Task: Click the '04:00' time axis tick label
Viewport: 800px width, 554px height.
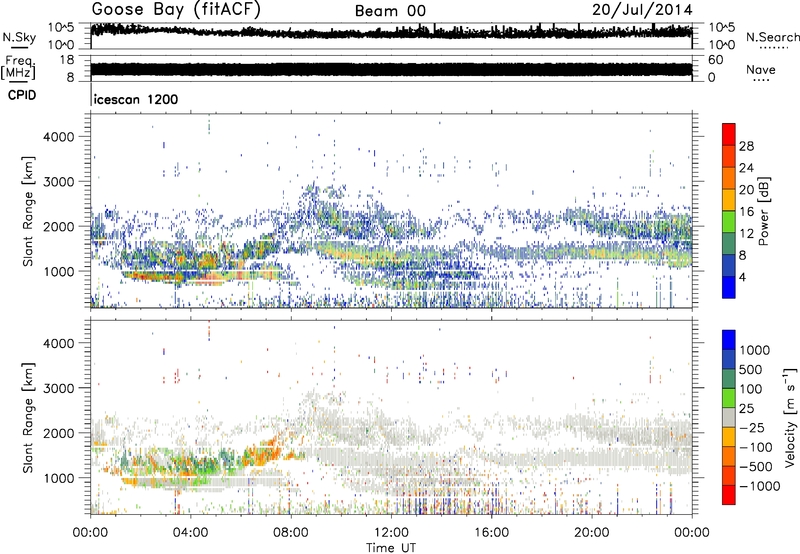Action: [x=191, y=533]
